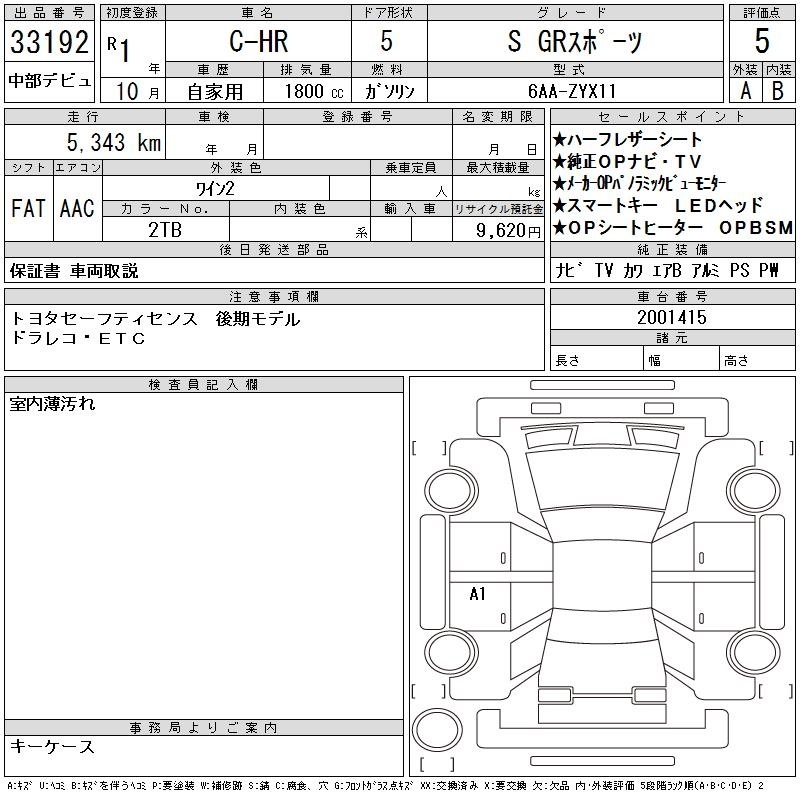This screenshot has width=800, height=800.
Task: Click the sales point ハーフレザーシート
Action: click(628, 139)
